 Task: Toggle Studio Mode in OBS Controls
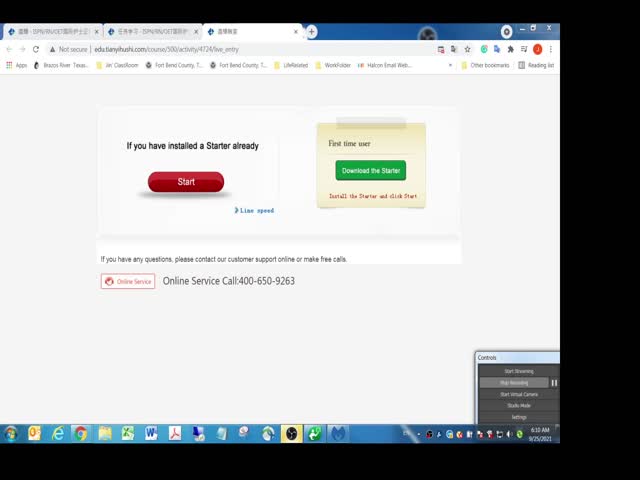click(518, 405)
